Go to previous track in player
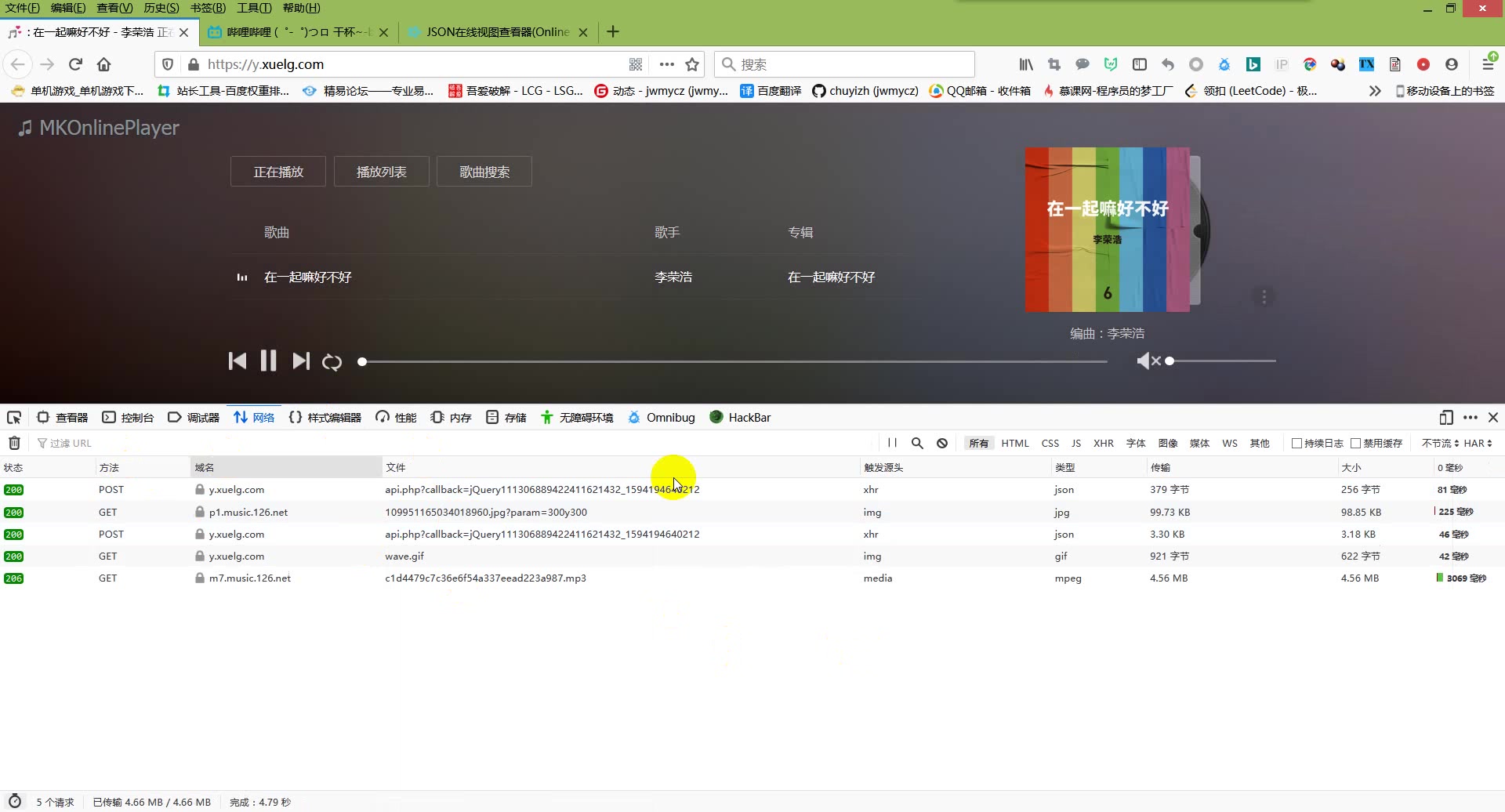Image resolution: width=1505 pixels, height=812 pixels. pos(238,361)
